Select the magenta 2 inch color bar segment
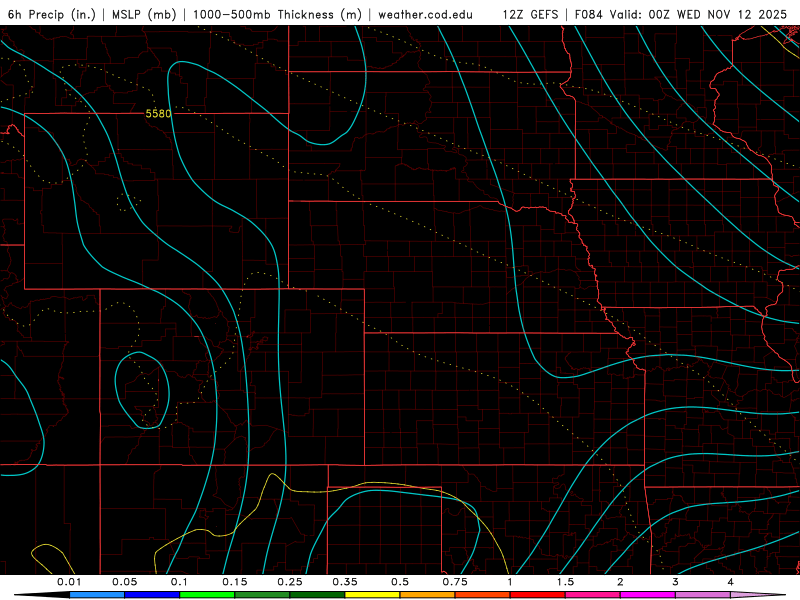The image size is (800, 600). [648, 595]
